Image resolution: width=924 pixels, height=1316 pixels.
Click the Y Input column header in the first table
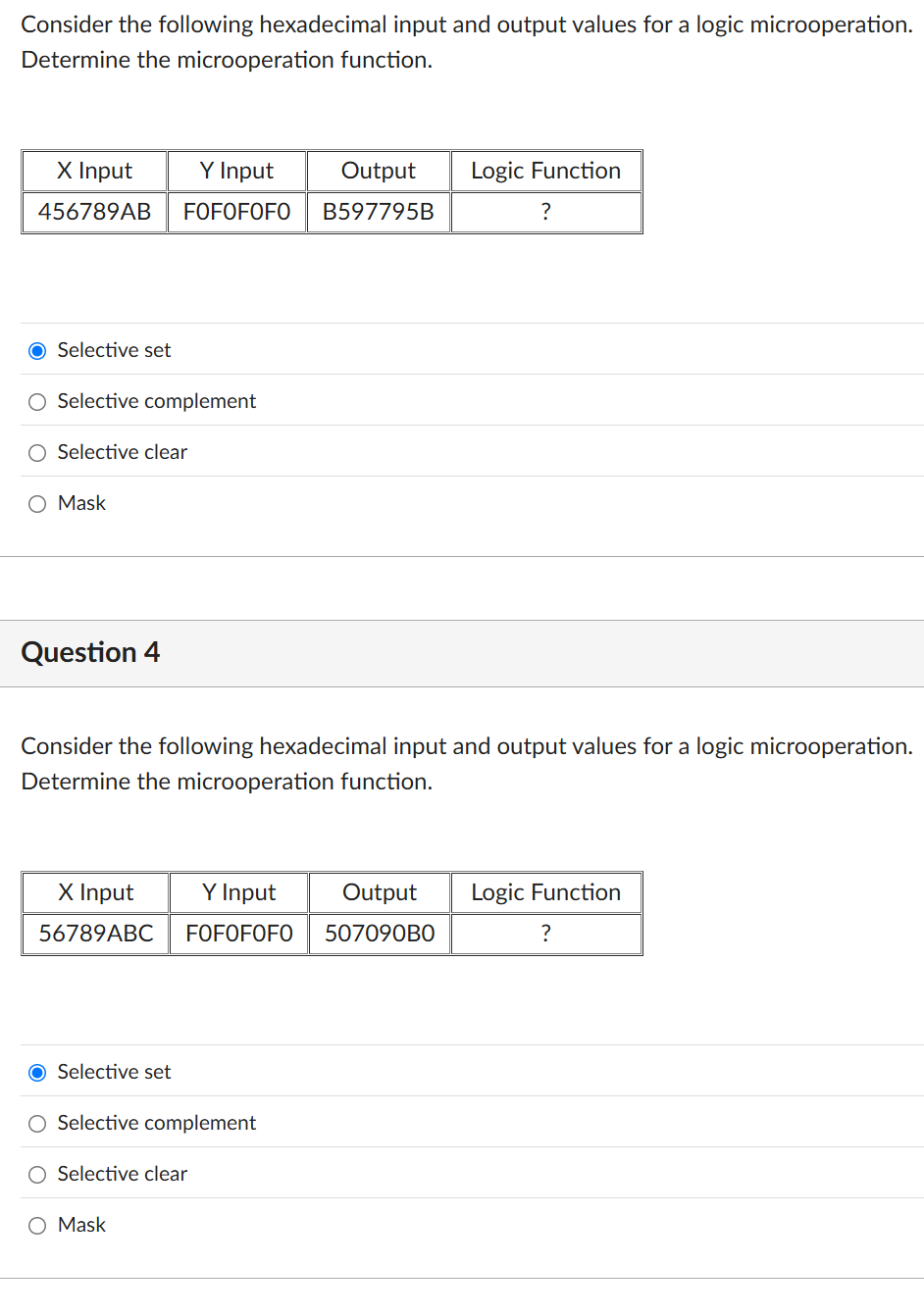click(236, 171)
